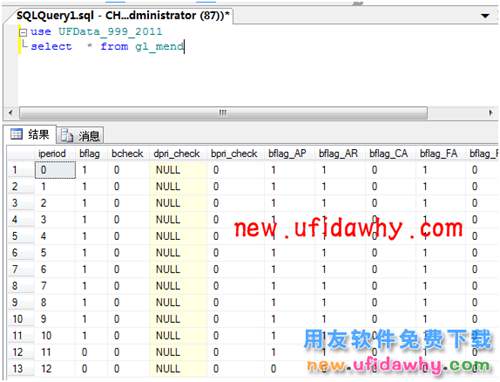Screen dimensions: 500x382
Task: Click the editor scroll left arrow
Action: [x=11, y=113]
